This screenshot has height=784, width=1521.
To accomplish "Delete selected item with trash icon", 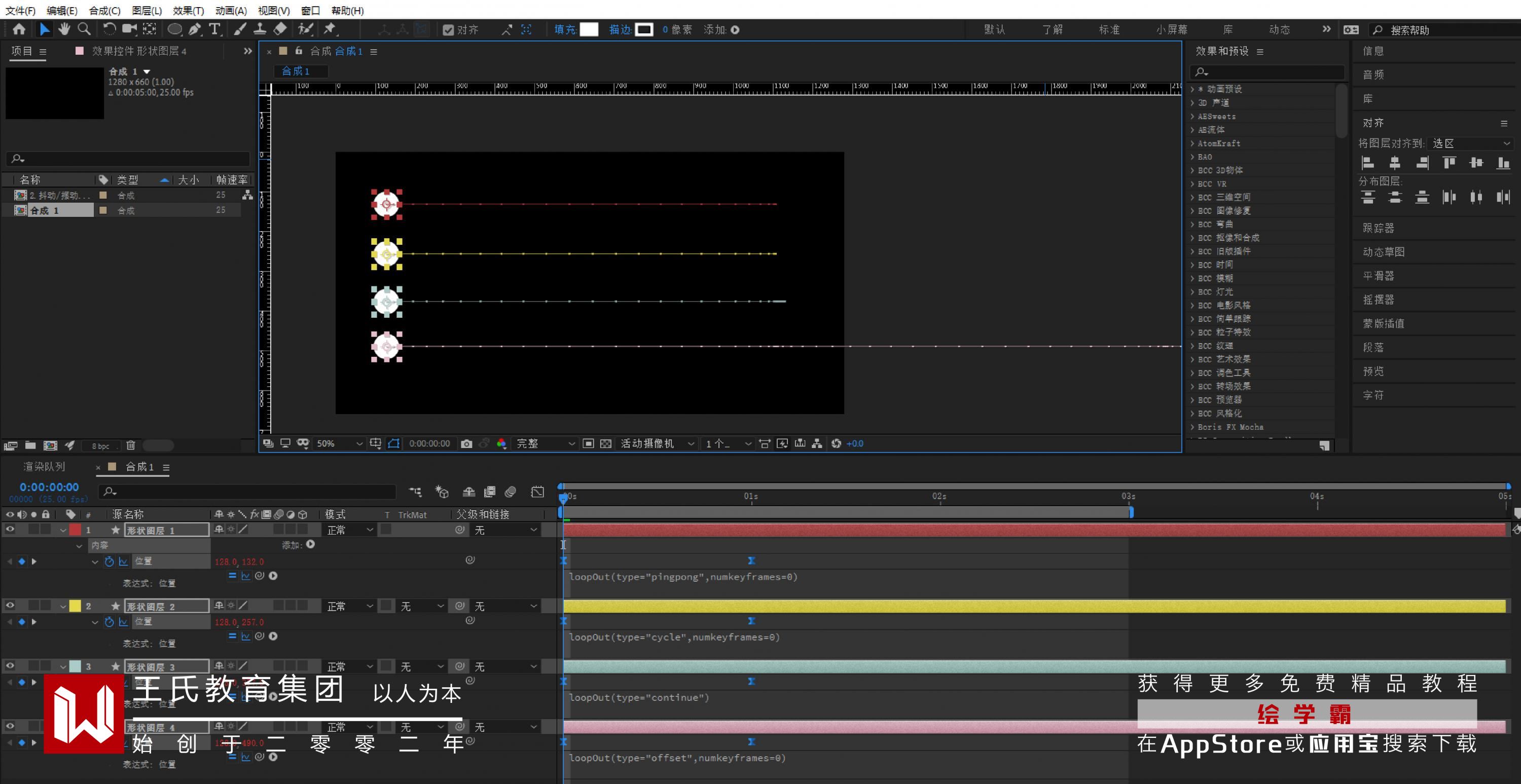I will coord(130,445).
